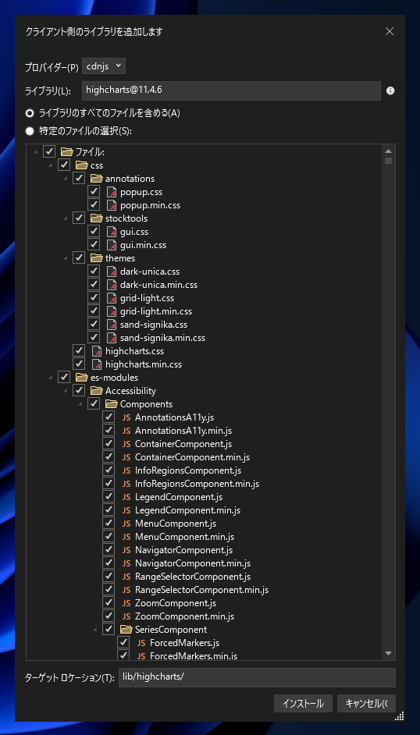Screen dimensions: 420x735
Task: Click the highcharts.min.css file icon
Action: pos(97,364)
